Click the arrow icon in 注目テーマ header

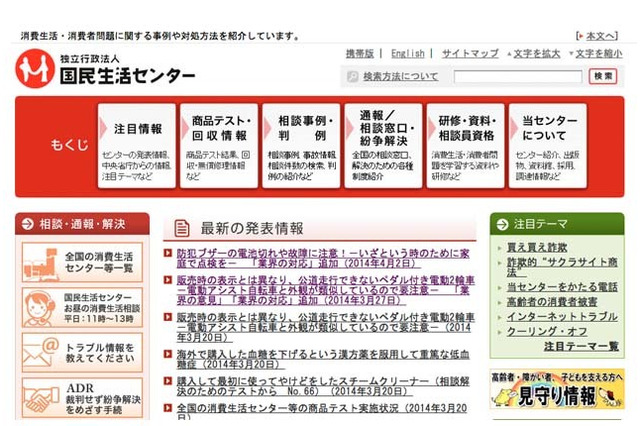502,224
